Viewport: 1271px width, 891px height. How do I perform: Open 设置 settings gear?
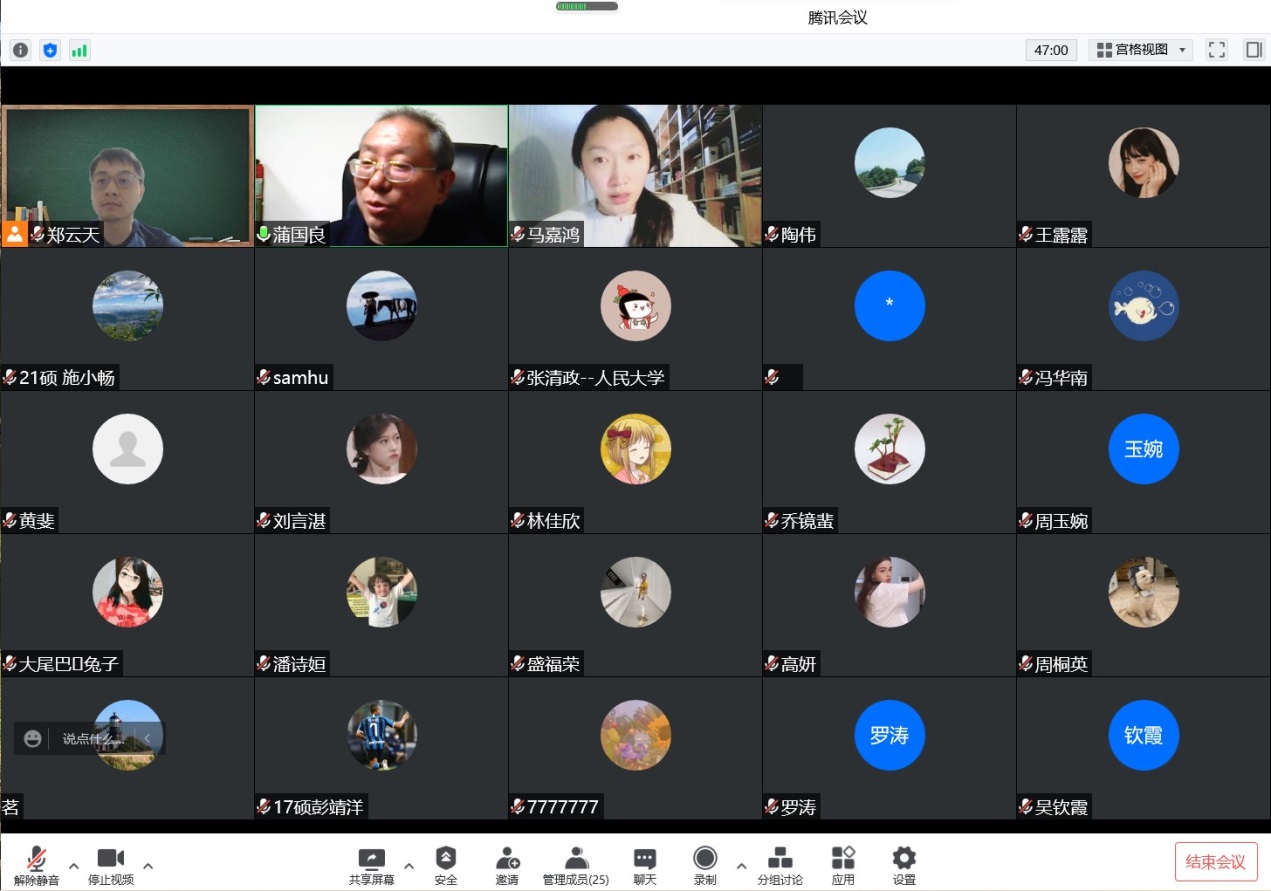(x=904, y=865)
